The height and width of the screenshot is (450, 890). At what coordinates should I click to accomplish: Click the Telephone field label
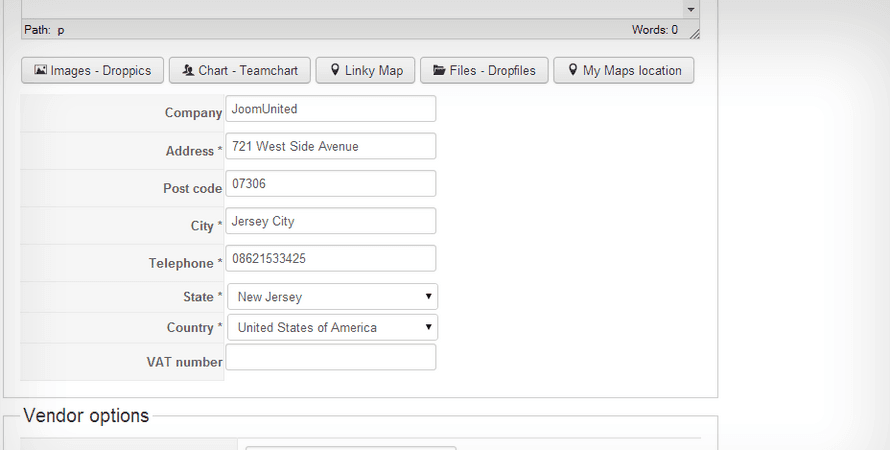[181, 263]
